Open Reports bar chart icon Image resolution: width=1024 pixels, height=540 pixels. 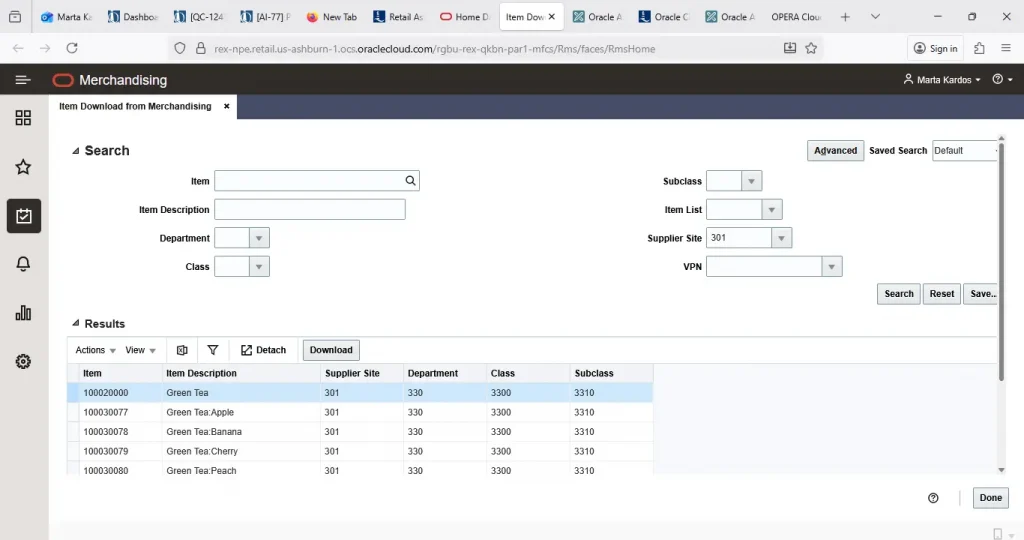point(23,313)
